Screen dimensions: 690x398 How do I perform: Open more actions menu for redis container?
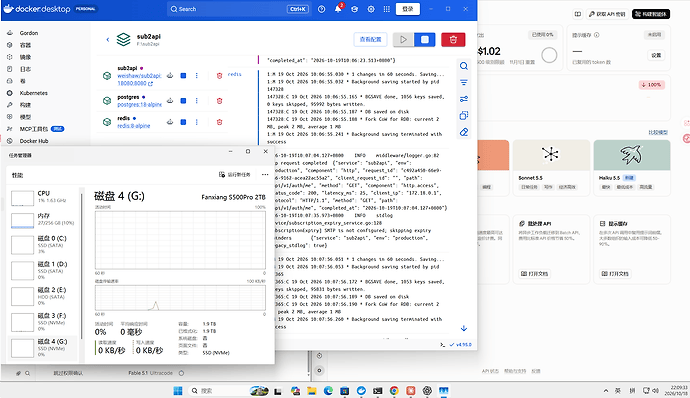197,122
